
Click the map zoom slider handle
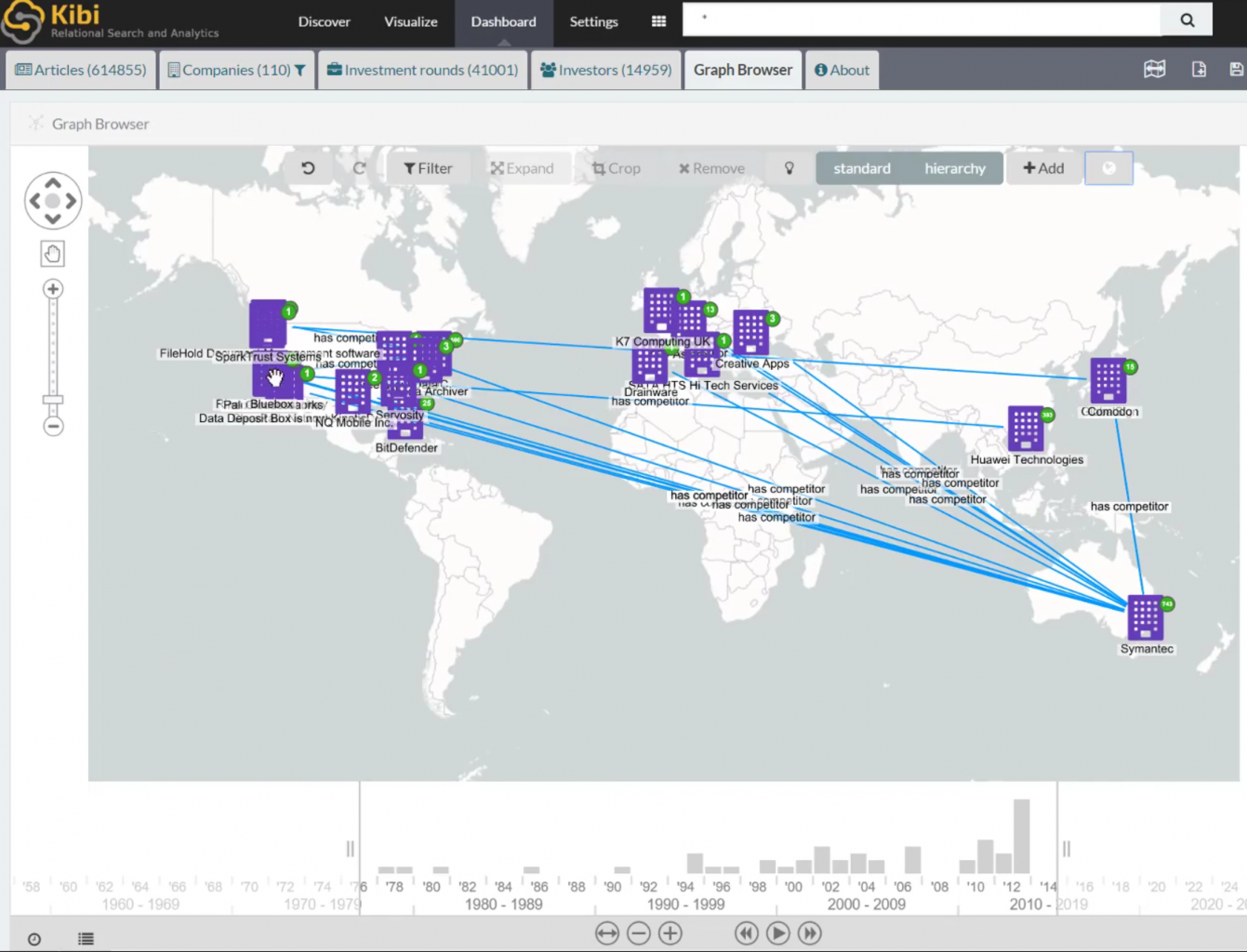[53, 400]
